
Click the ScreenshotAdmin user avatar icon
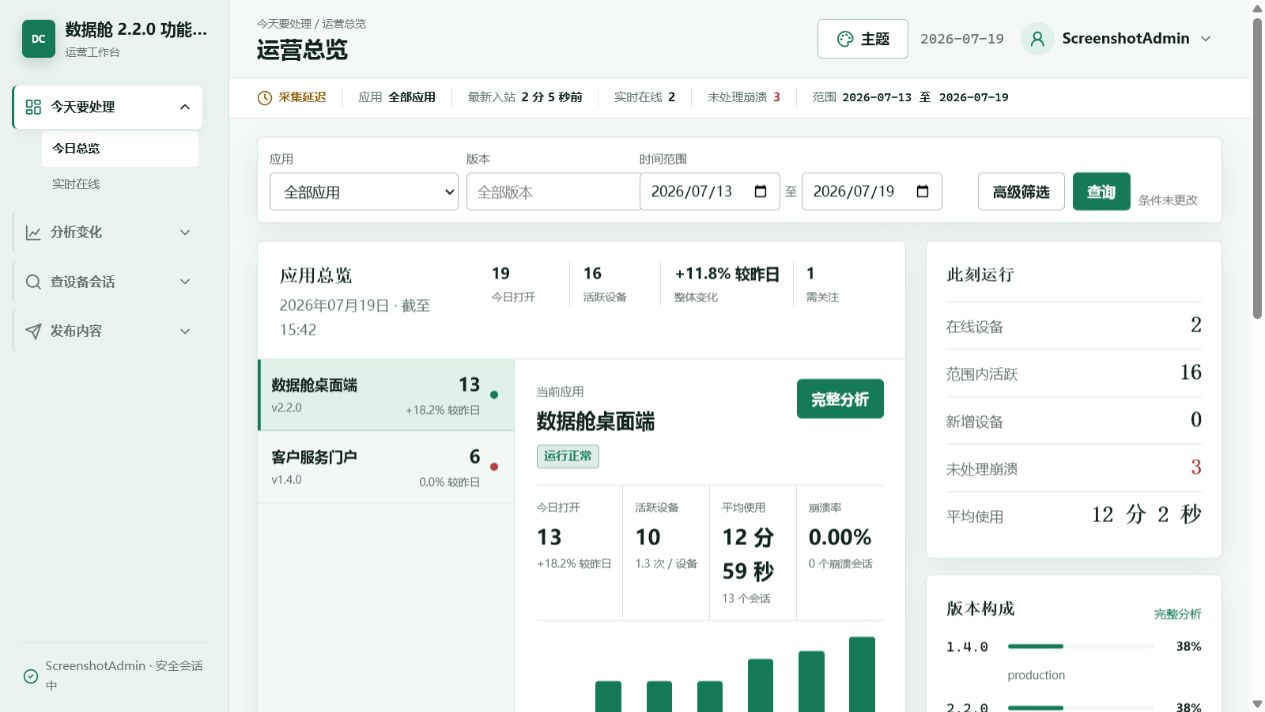point(1037,39)
